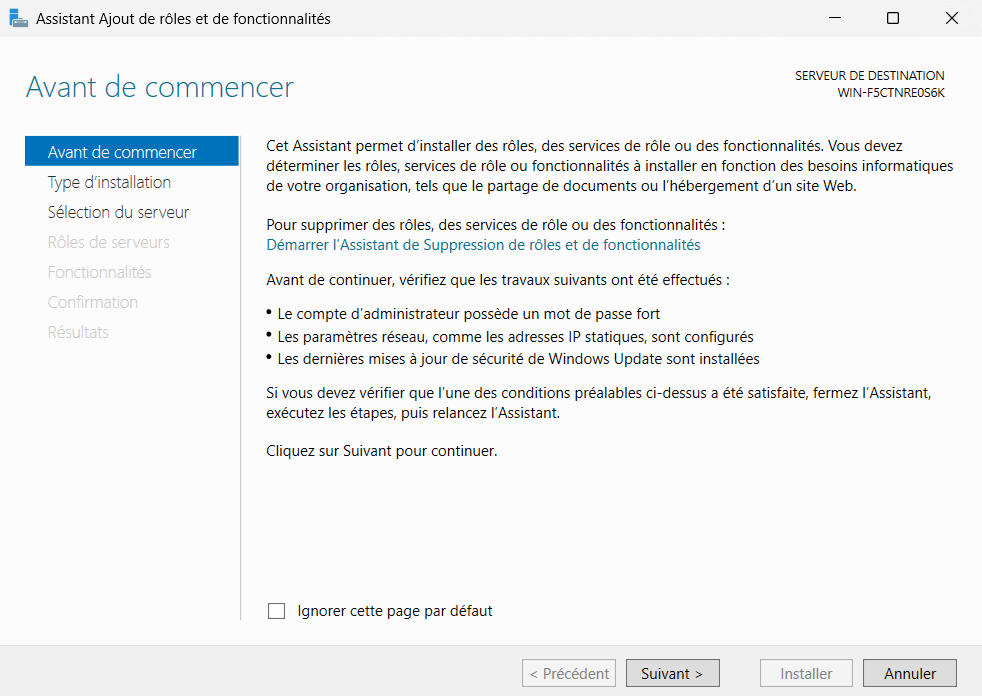Image resolution: width=982 pixels, height=696 pixels.
Task: Open the Sélection du serveur step
Action: (x=118, y=212)
